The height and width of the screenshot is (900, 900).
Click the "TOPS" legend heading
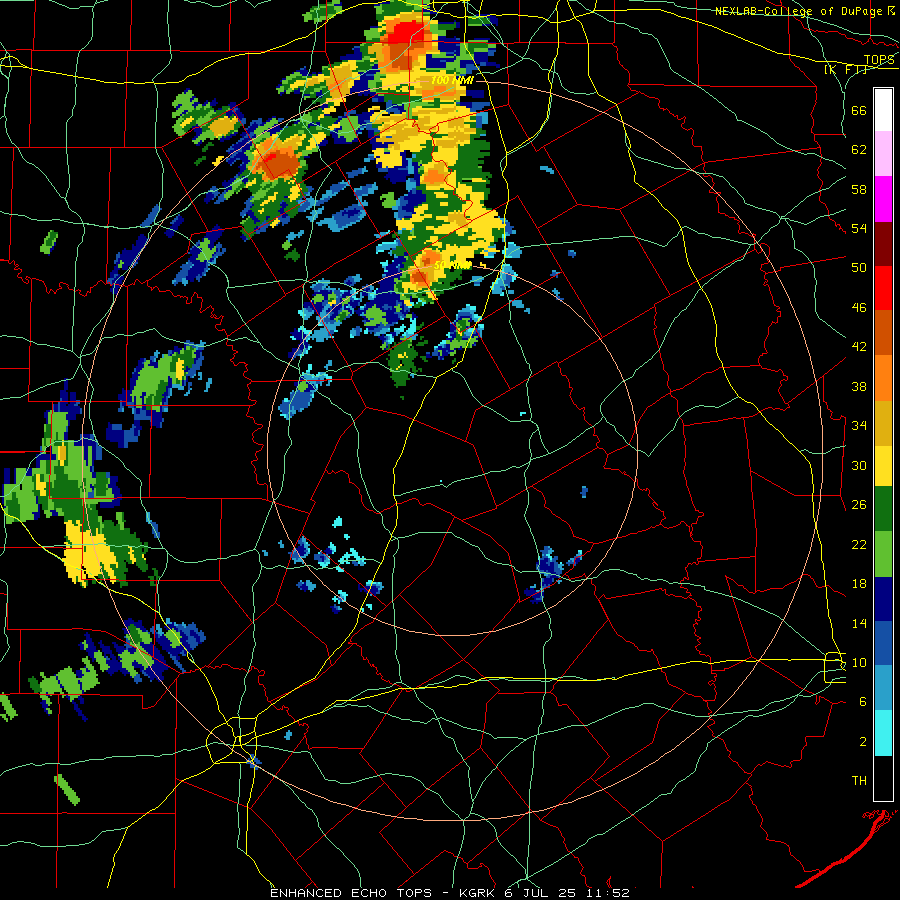[x=879, y=59]
